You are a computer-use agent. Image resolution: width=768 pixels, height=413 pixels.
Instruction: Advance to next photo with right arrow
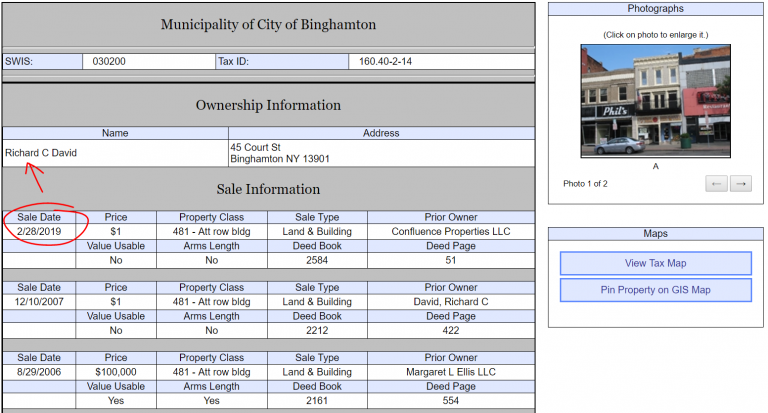click(741, 184)
